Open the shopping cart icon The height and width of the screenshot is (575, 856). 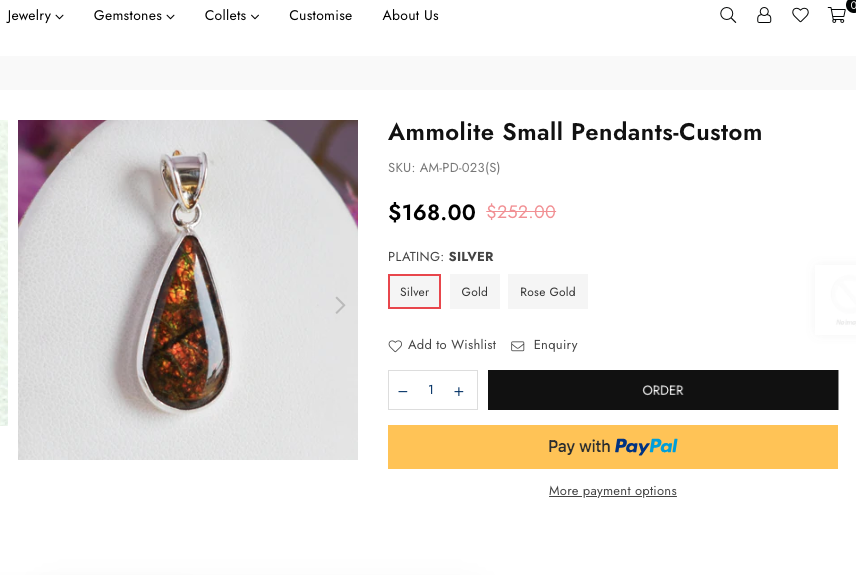(837, 15)
